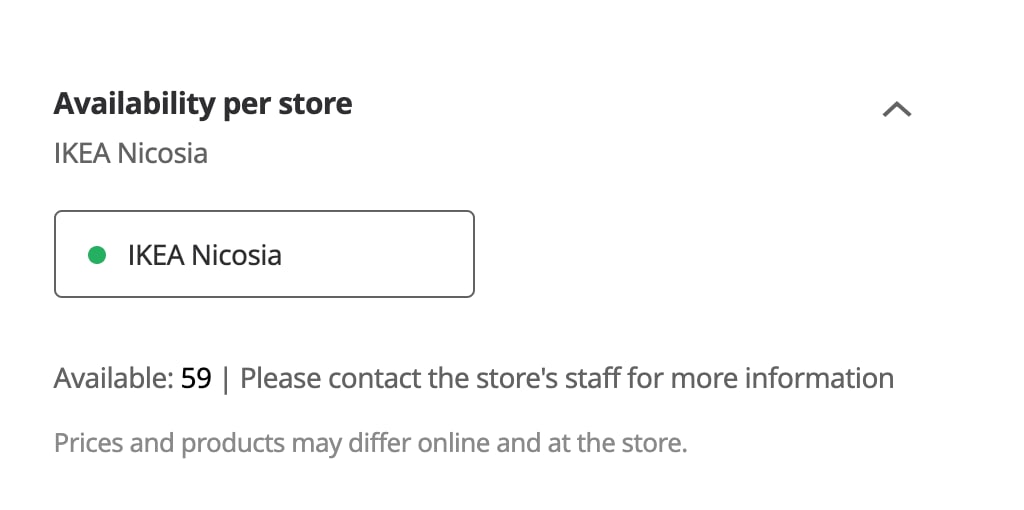This screenshot has width=1024, height=510.
Task: Select the IKEA Nicosia store button
Action: click(x=264, y=254)
